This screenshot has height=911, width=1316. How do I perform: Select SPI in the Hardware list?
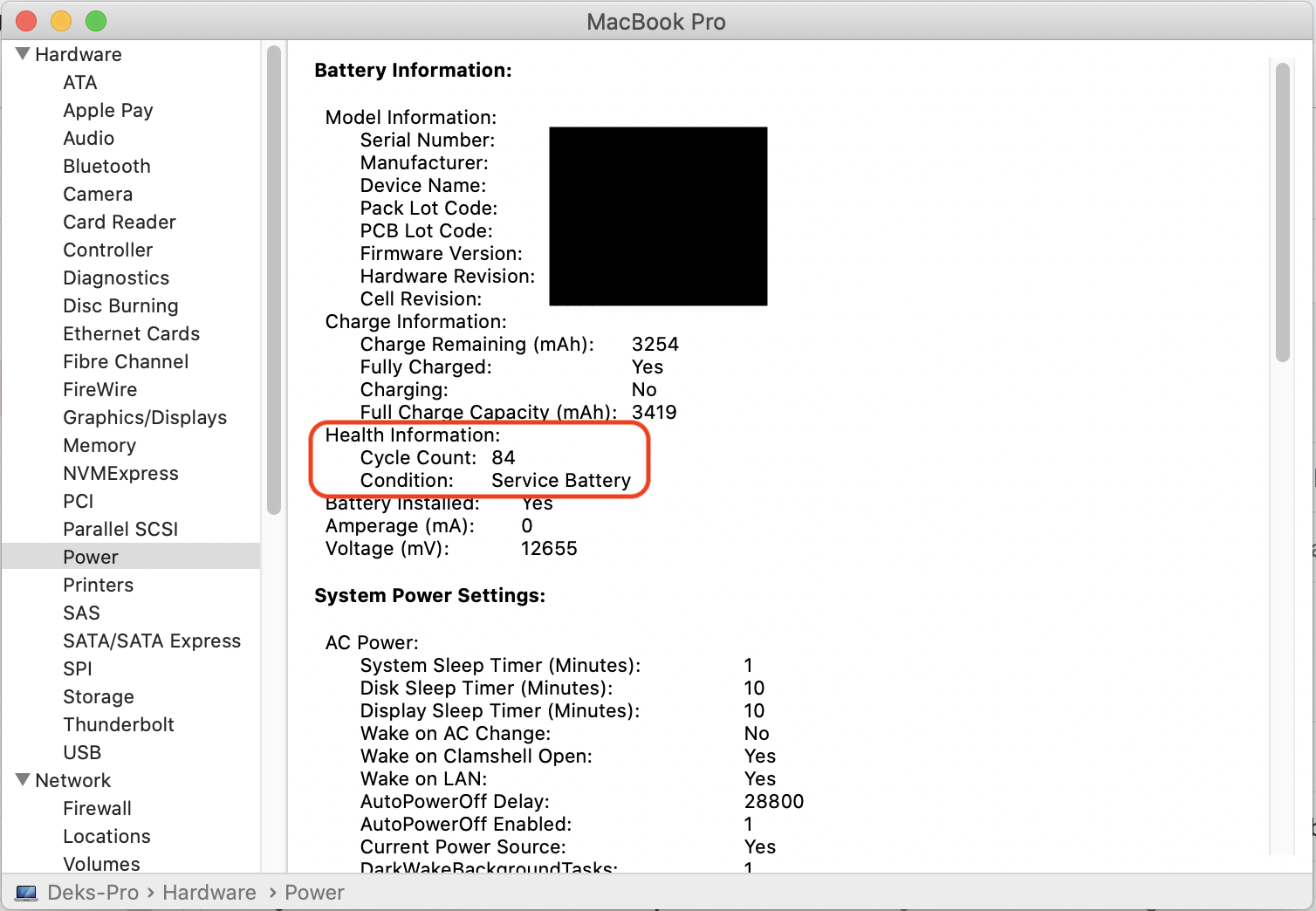[78, 668]
